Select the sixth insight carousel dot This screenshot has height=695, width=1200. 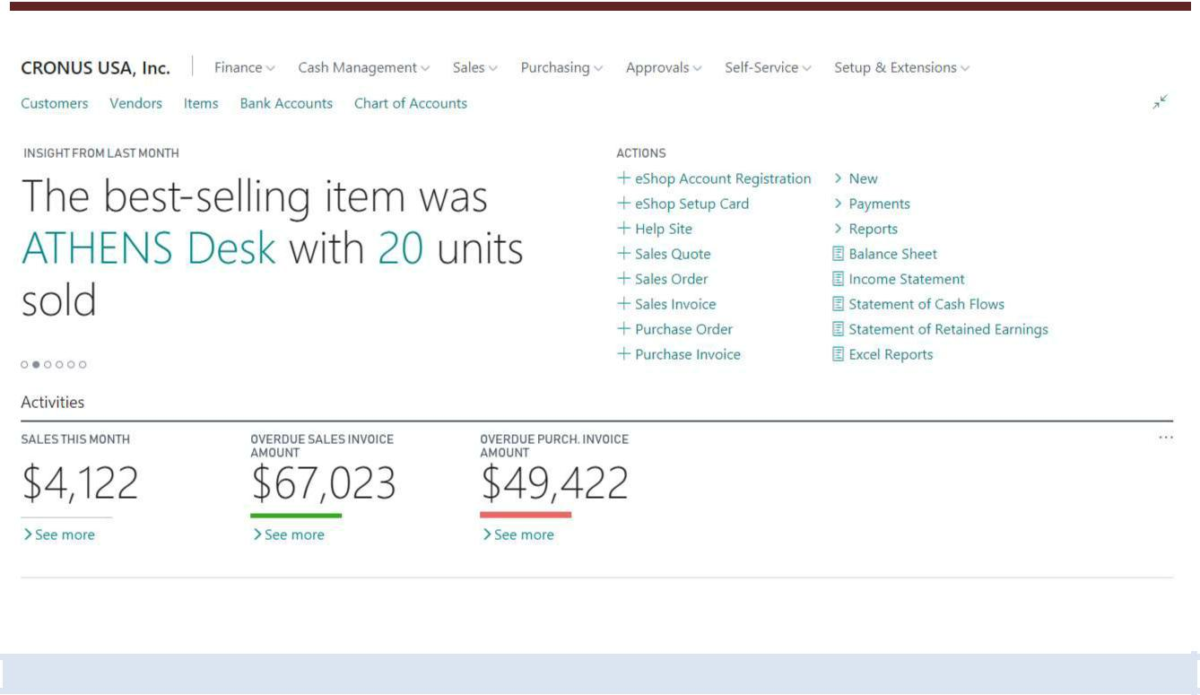pos(83,365)
